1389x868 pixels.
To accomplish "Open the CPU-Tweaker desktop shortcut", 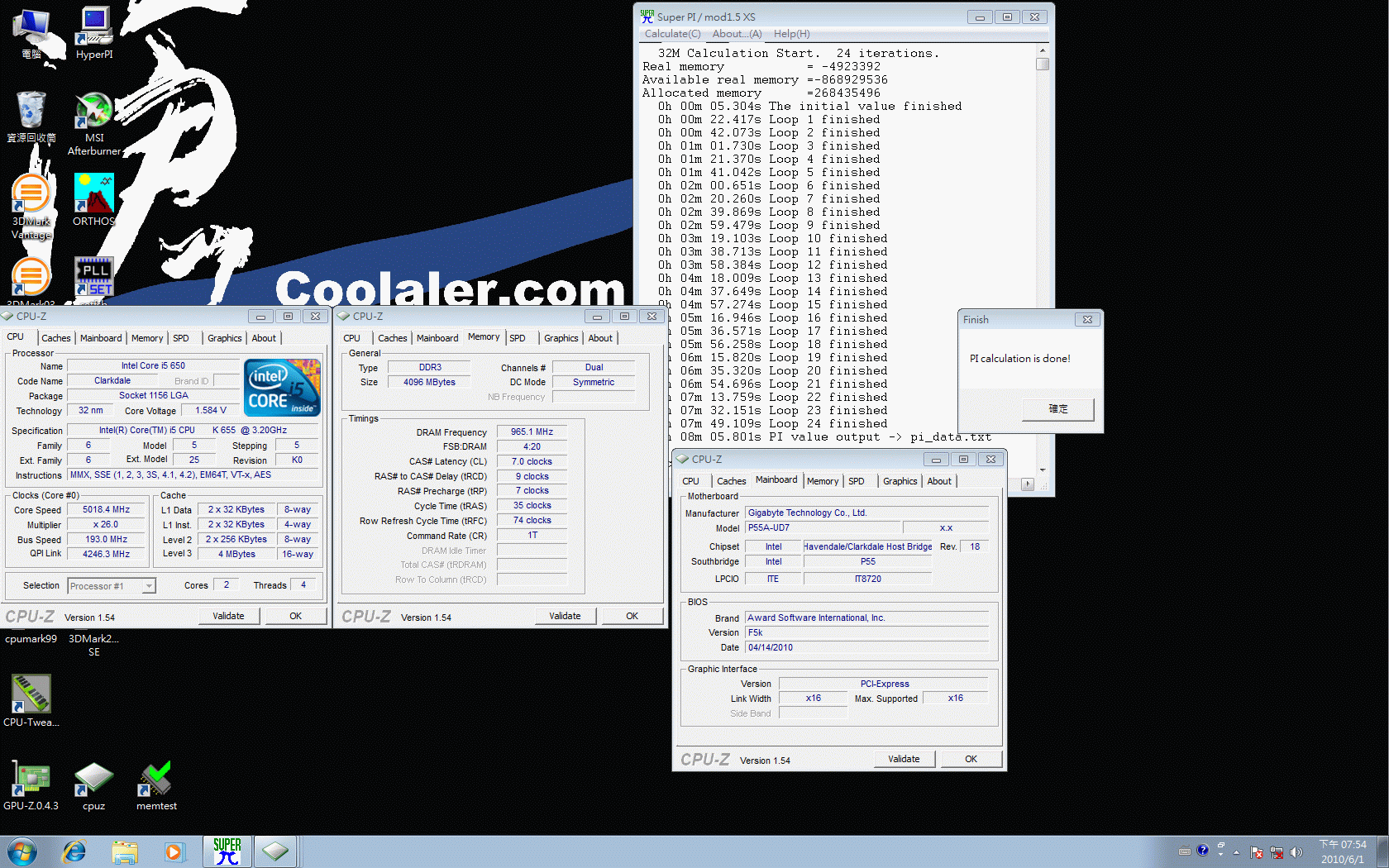I will click(31, 700).
